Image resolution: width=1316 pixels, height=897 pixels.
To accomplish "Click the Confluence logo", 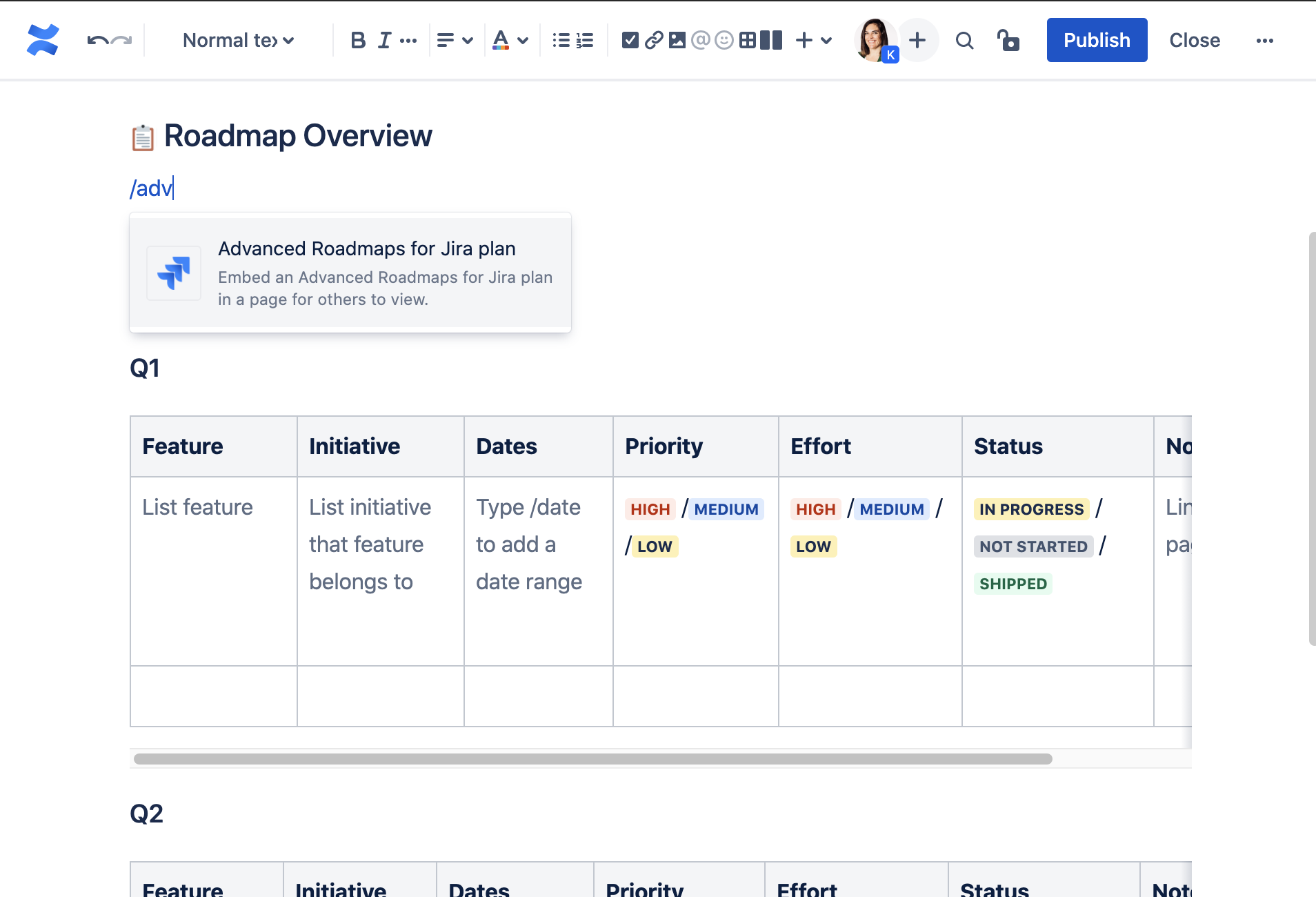I will (x=43, y=40).
